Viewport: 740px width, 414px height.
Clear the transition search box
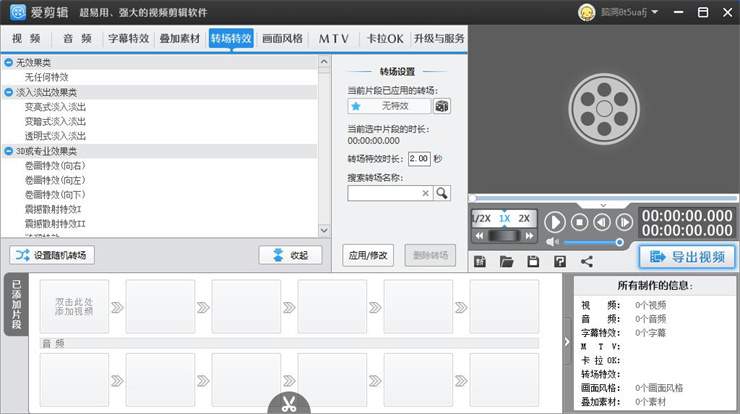tap(425, 193)
